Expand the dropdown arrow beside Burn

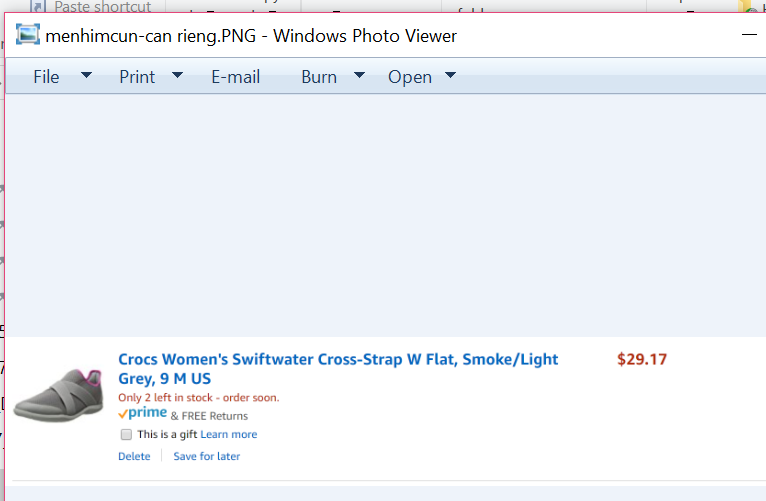click(x=359, y=76)
